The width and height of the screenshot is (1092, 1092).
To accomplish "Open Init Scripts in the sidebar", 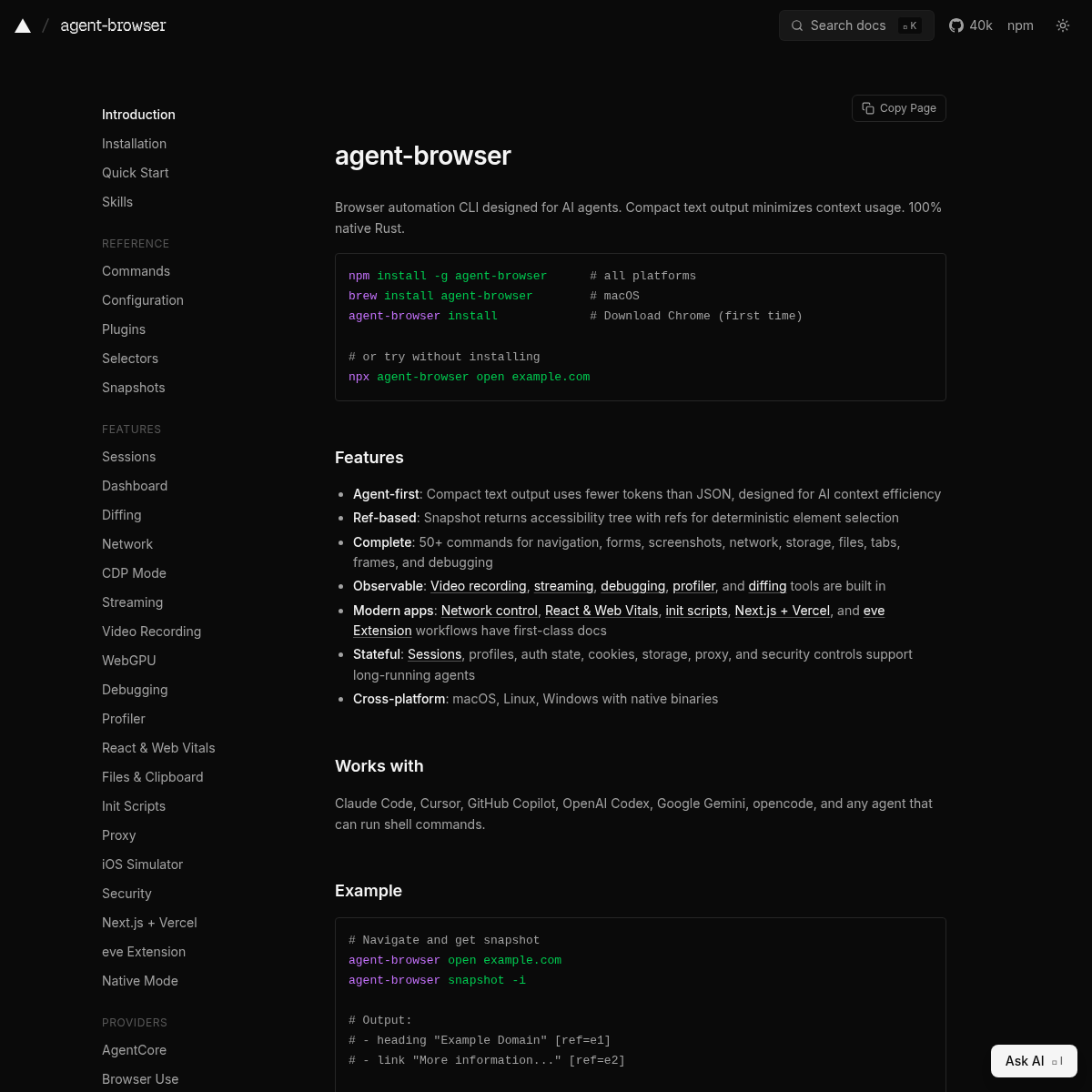I will point(134,806).
